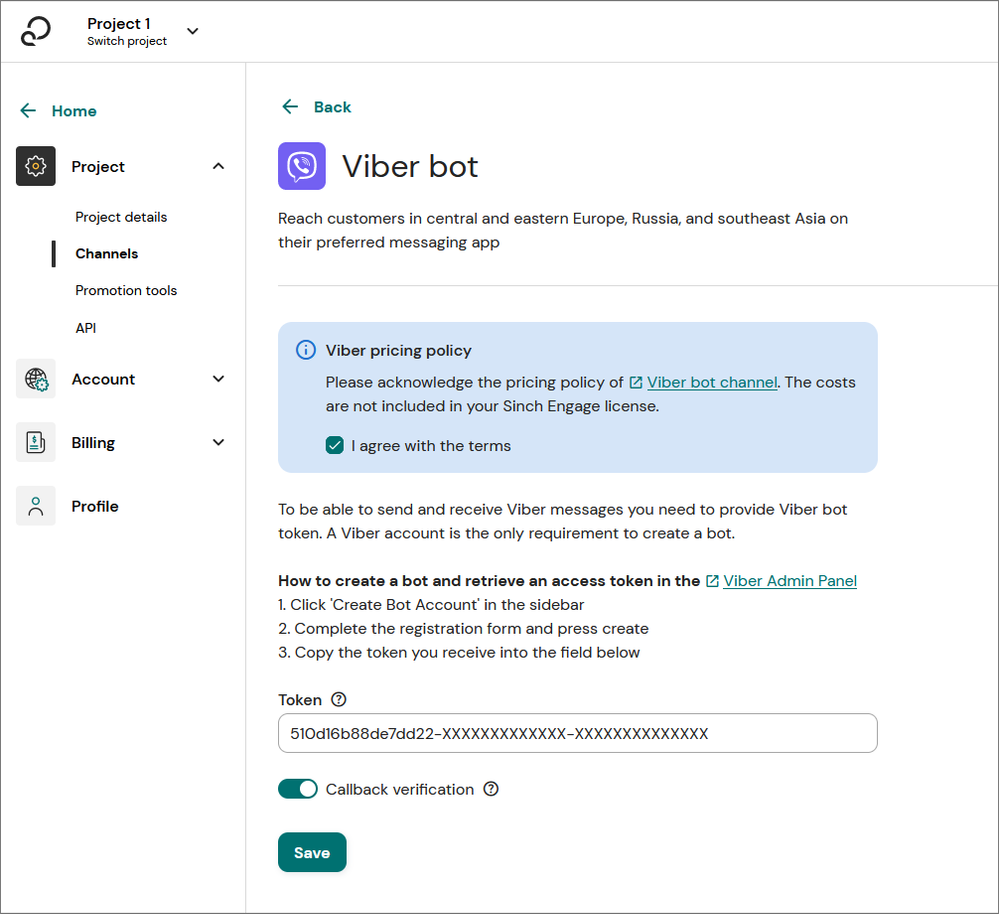Go to Home in the sidebar
This screenshot has height=914, width=999.
click(x=74, y=111)
